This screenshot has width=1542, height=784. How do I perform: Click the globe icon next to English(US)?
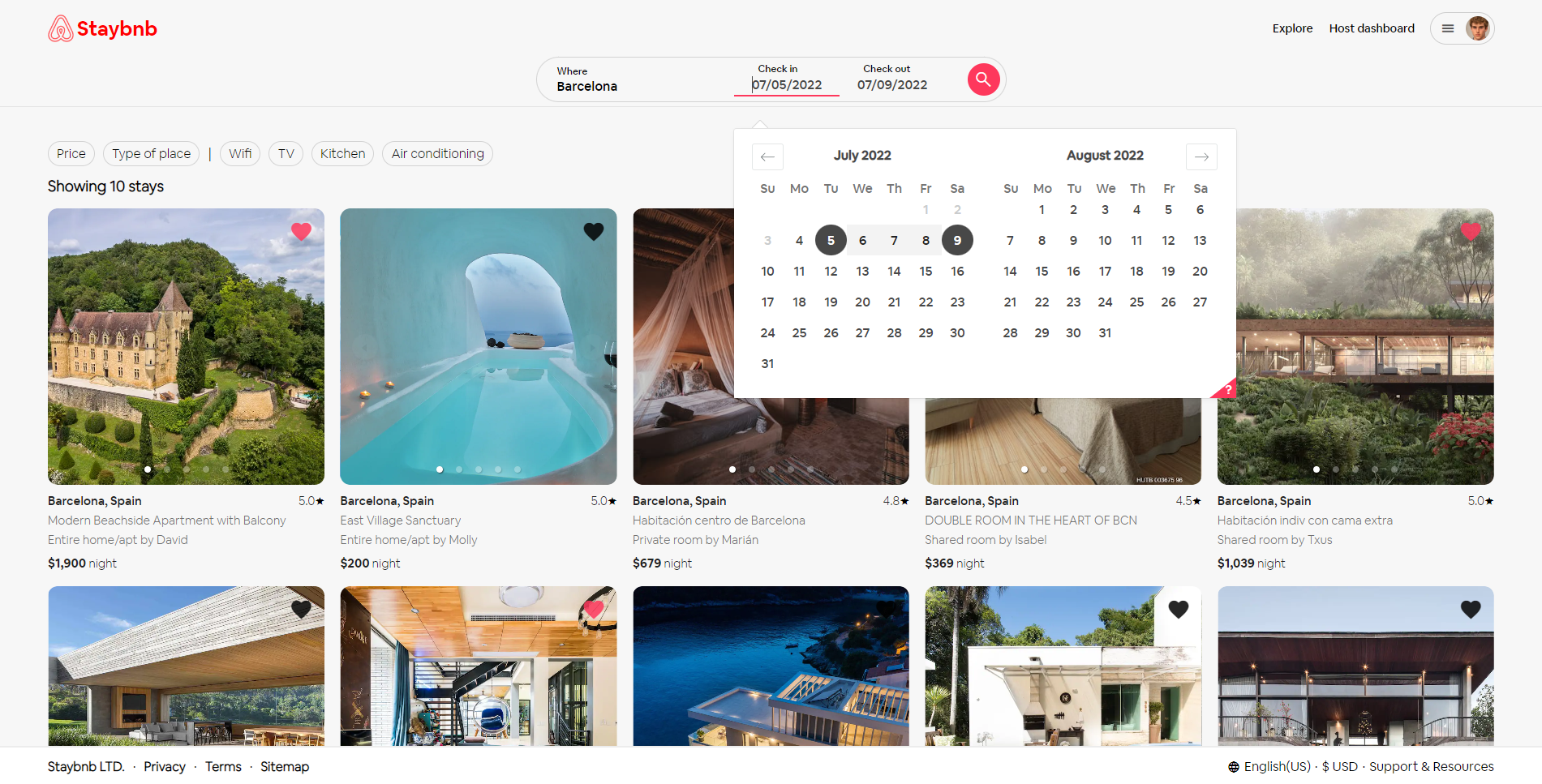1234,766
